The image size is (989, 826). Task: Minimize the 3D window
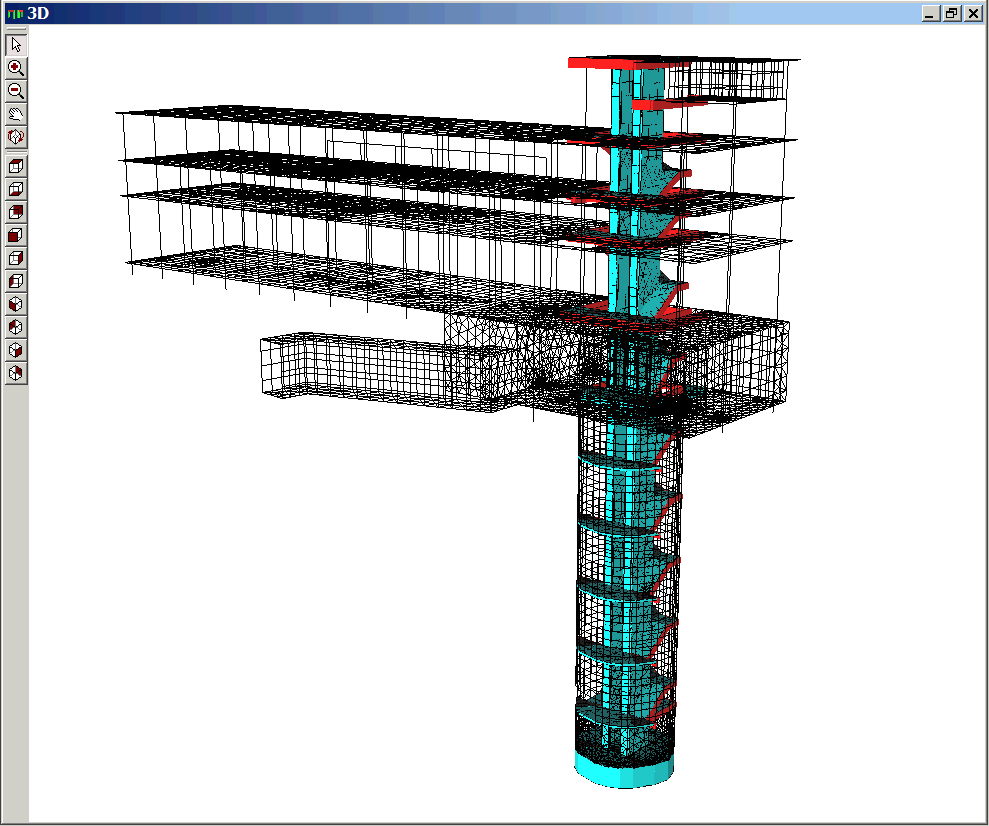(x=930, y=13)
